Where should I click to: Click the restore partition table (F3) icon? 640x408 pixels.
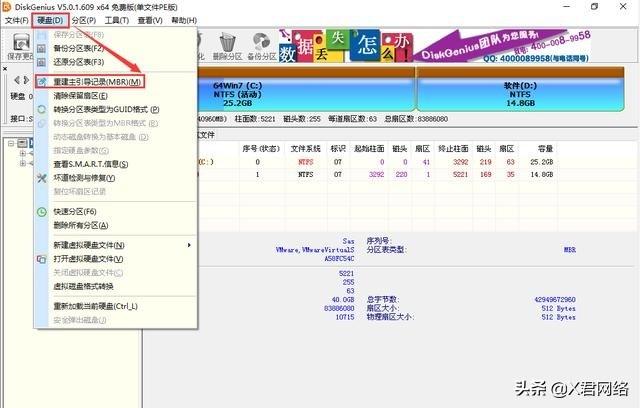click(x=42, y=62)
